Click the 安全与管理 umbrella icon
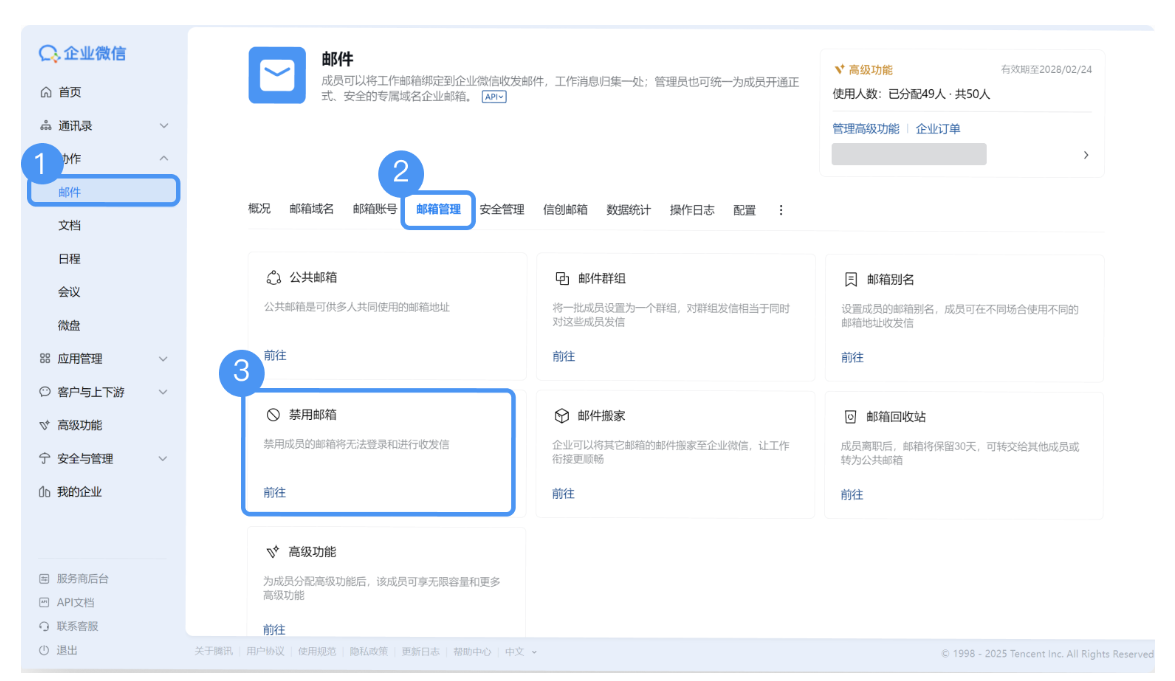Screen dimensions: 1175x681 point(45,458)
